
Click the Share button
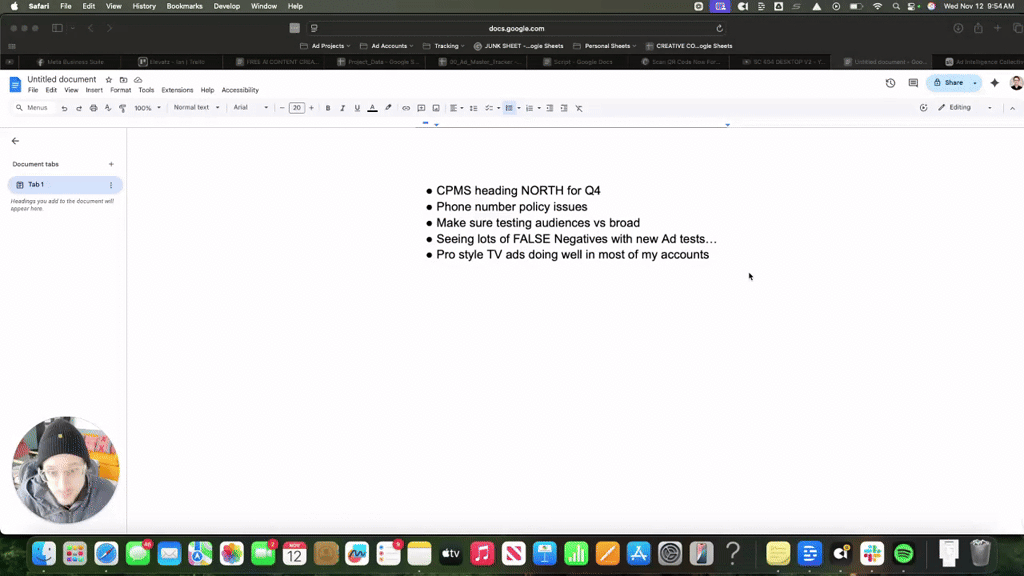(x=948, y=83)
